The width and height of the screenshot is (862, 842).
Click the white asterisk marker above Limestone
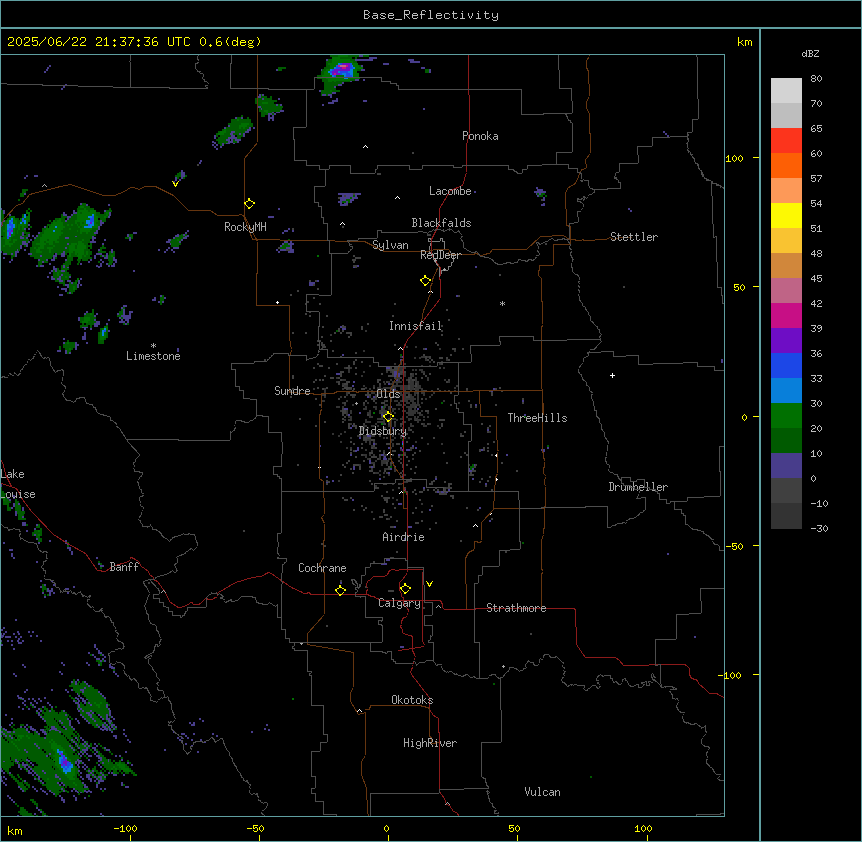(153, 346)
